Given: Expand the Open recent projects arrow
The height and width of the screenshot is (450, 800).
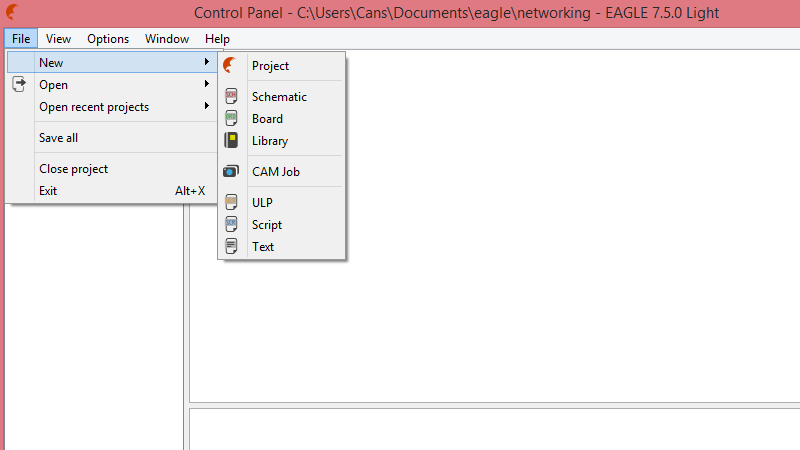Looking at the screenshot, I should pyautogui.click(x=207, y=106).
